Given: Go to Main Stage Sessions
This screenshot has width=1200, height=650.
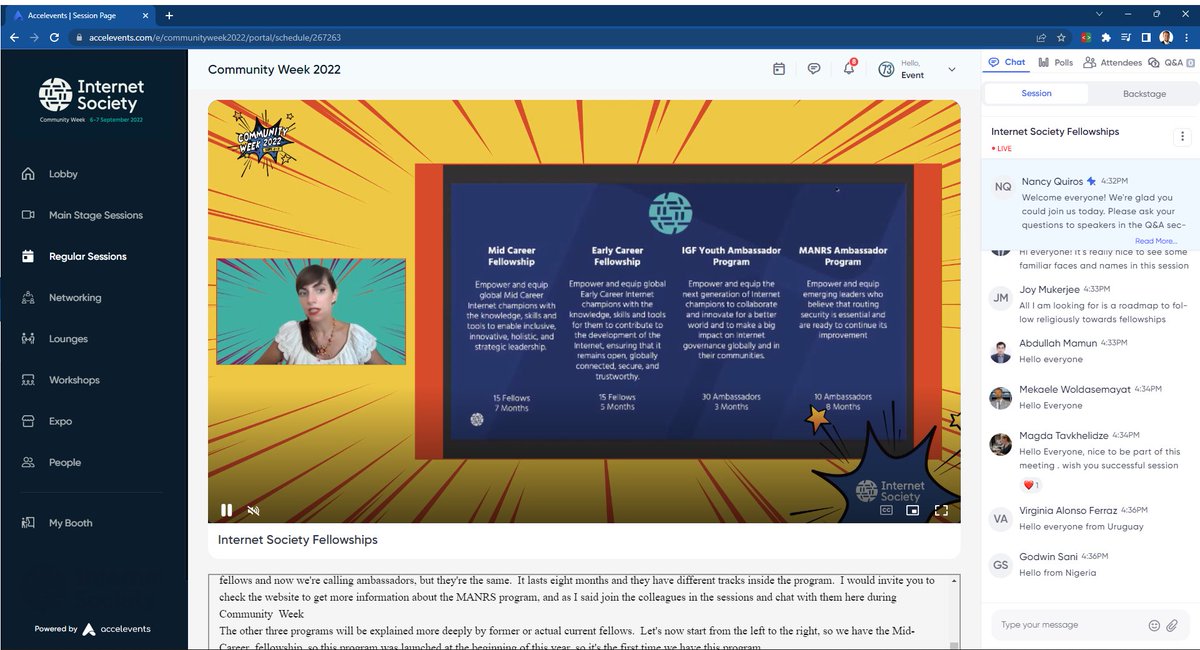Looking at the screenshot, I should [95, 215].
